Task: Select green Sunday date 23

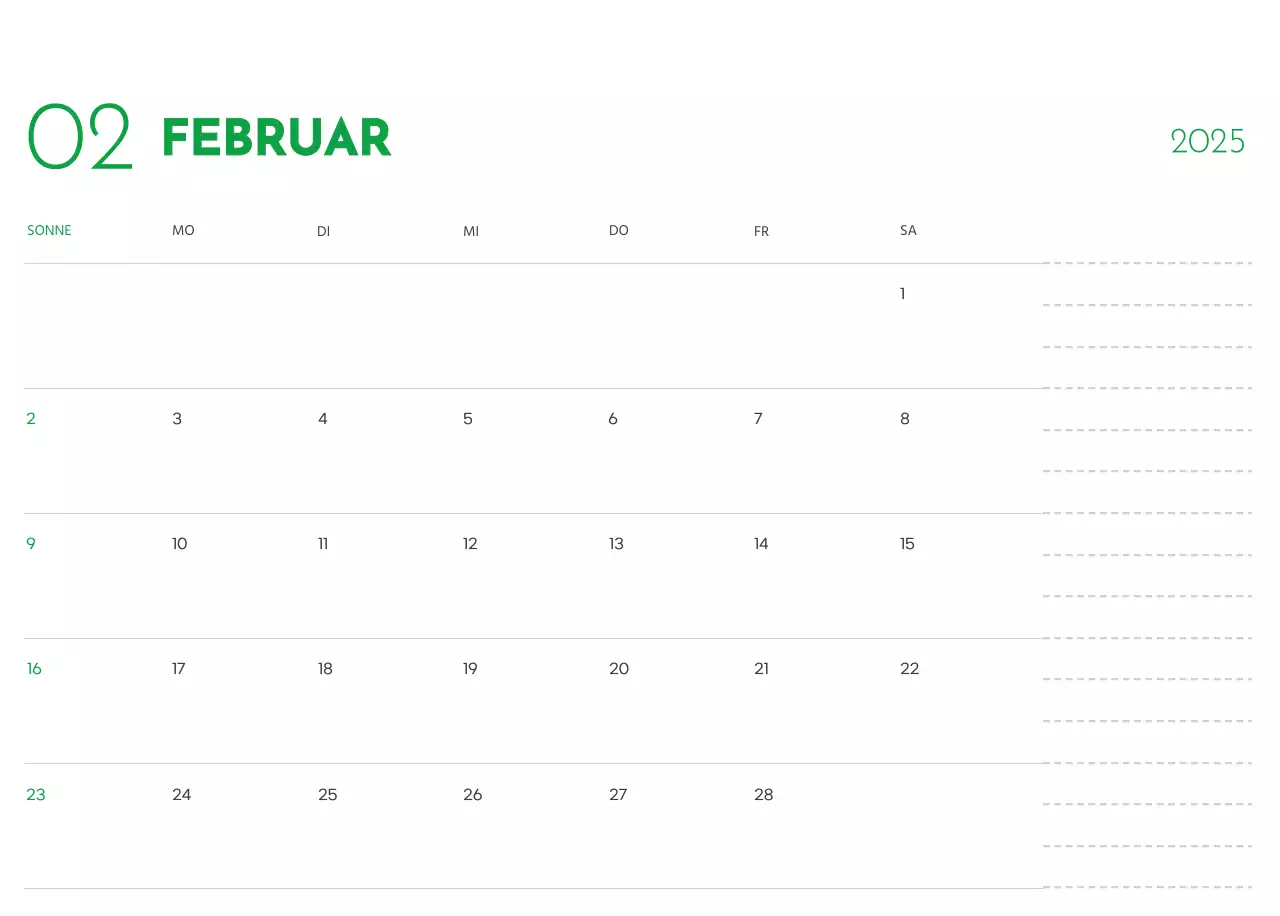Action: click(x=36, y=795)
